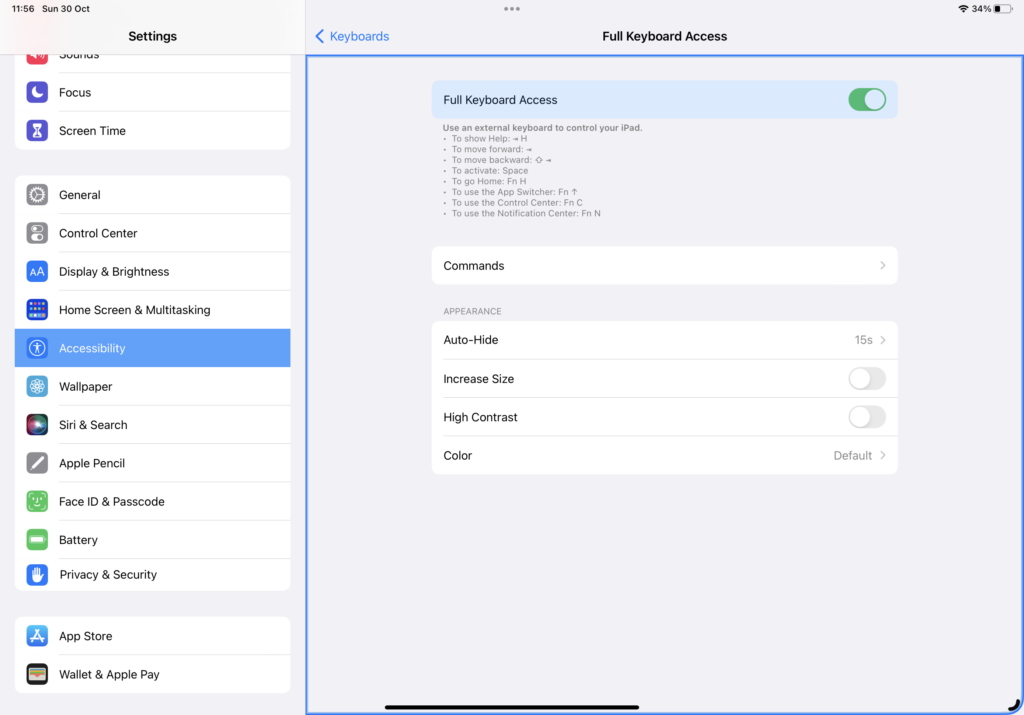This screenshot has height=715, width=1024.
Task: Enable the Increase Size switch
Action: 866,378
